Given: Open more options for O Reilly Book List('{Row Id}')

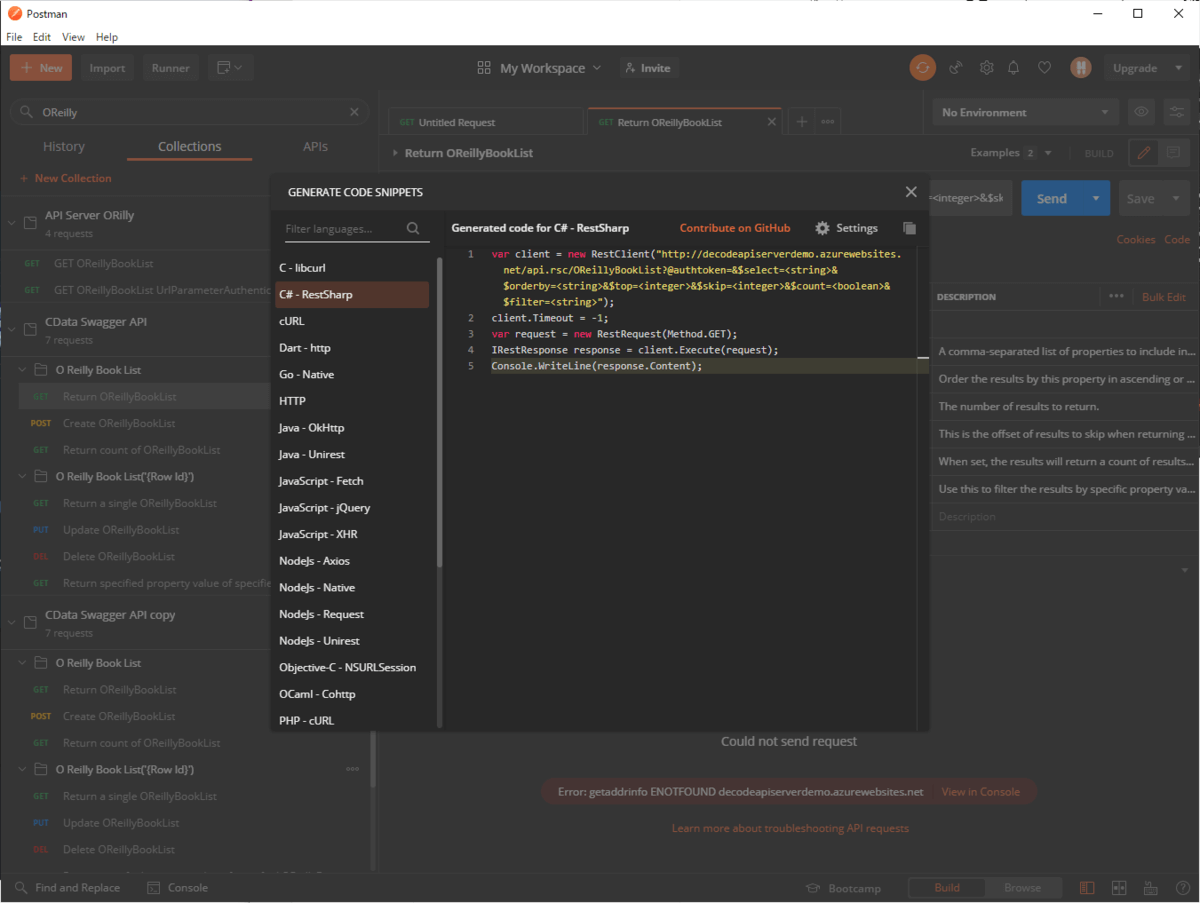Looking at the screenshot, I should tap(353, 769).
